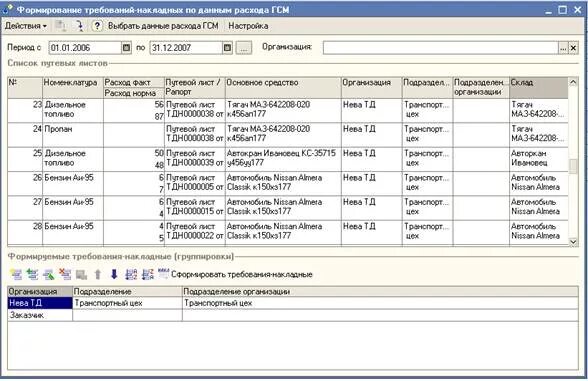Click Путевой лист ТДН0000022 cell
Screen dimensions: 588x381
click(x=195, y=232)
